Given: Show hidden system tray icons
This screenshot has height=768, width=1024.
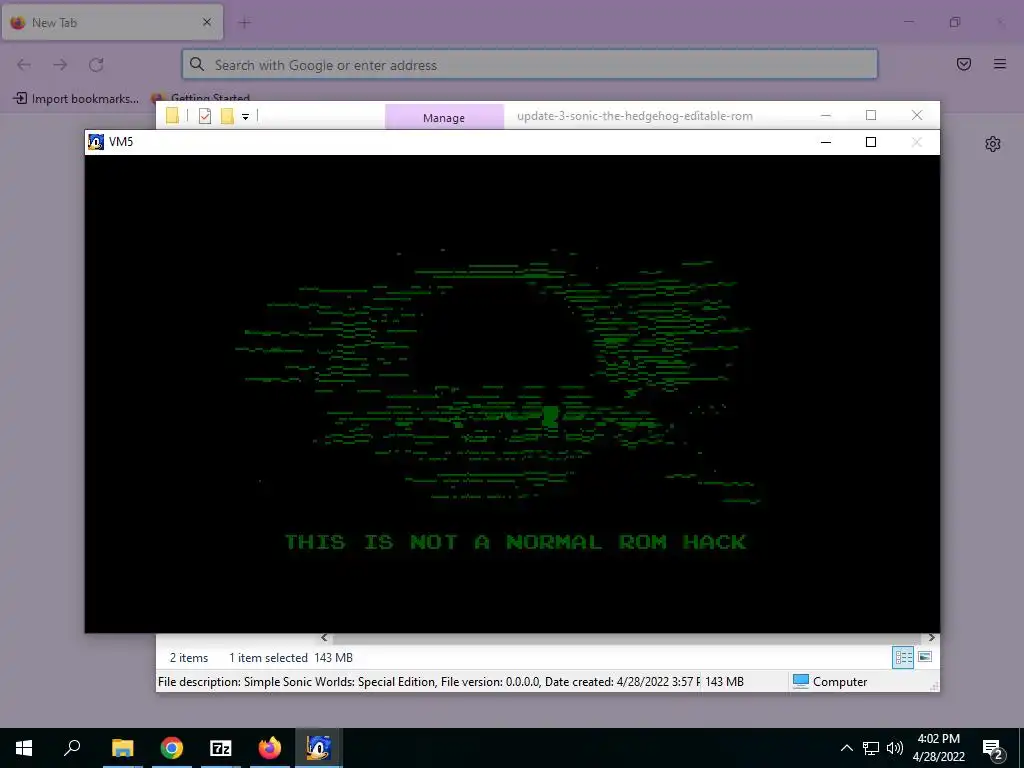Looking at the screenshot, I should (x=846, y=748).
